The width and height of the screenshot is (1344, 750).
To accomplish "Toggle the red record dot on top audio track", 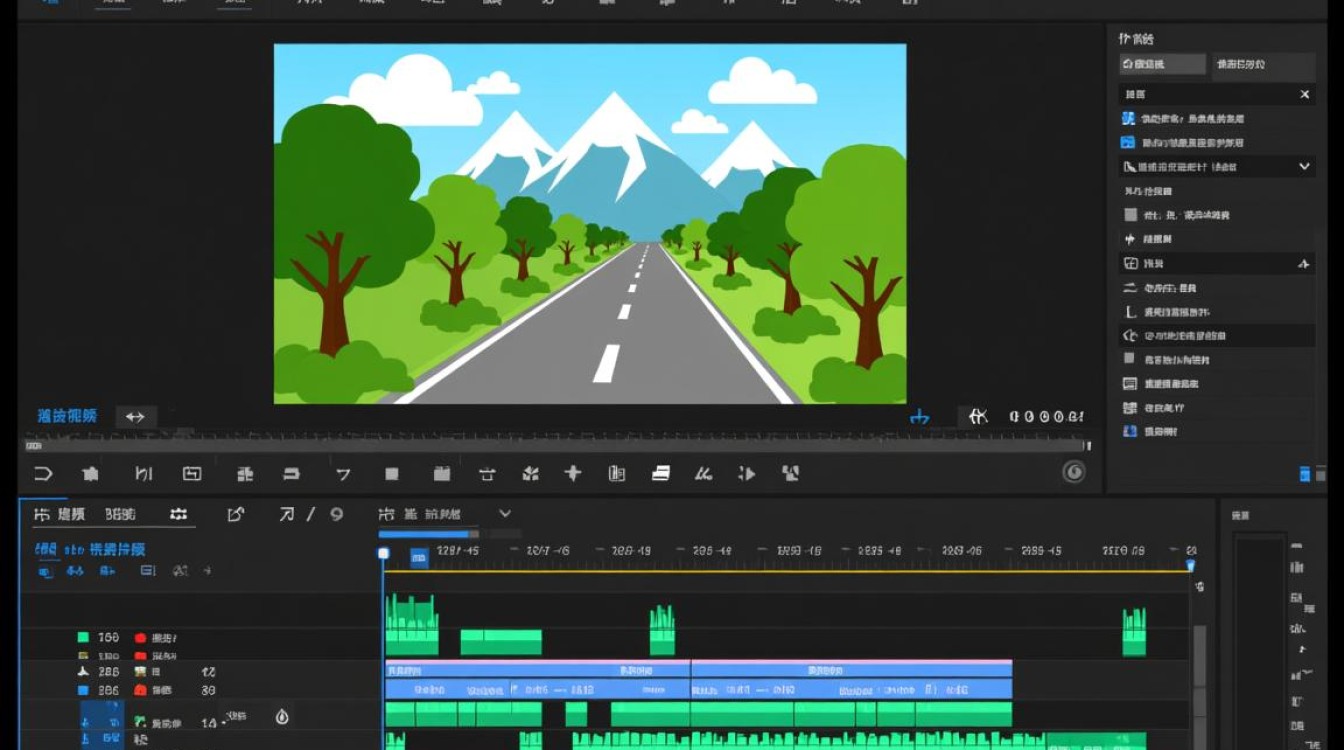I will tap(140, 637).
